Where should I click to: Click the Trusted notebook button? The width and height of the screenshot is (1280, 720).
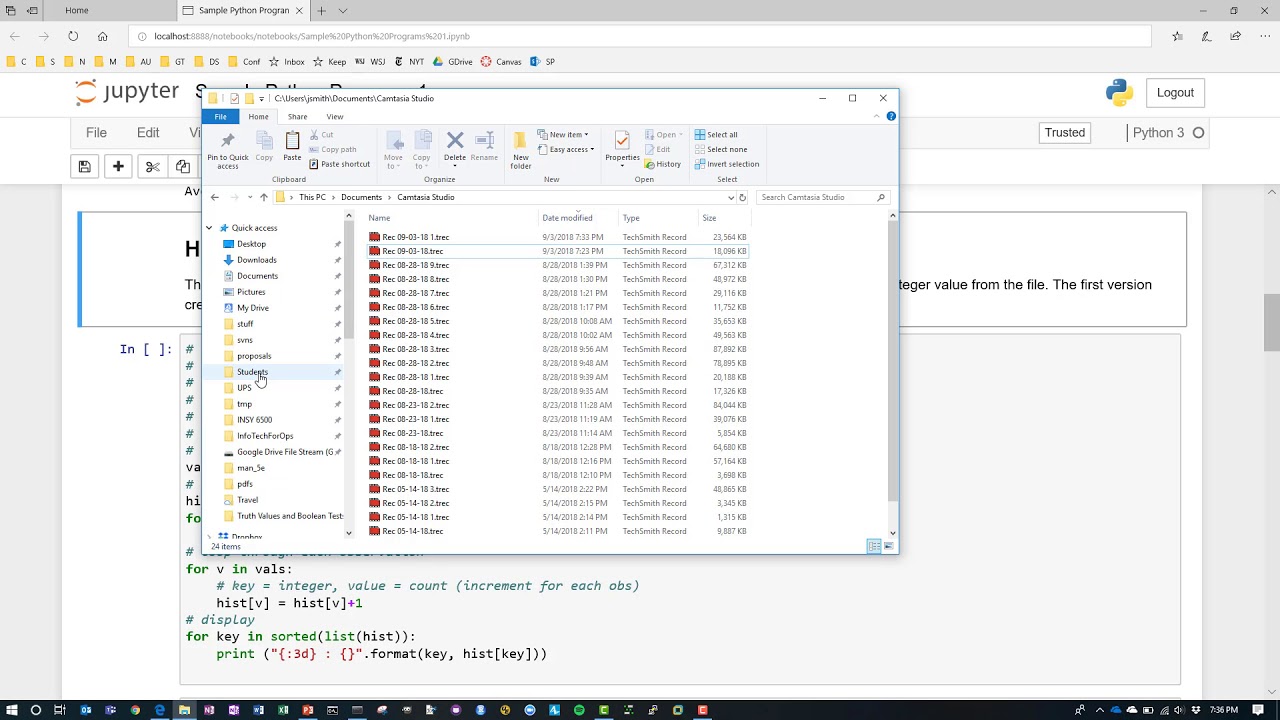(1065, 133)
